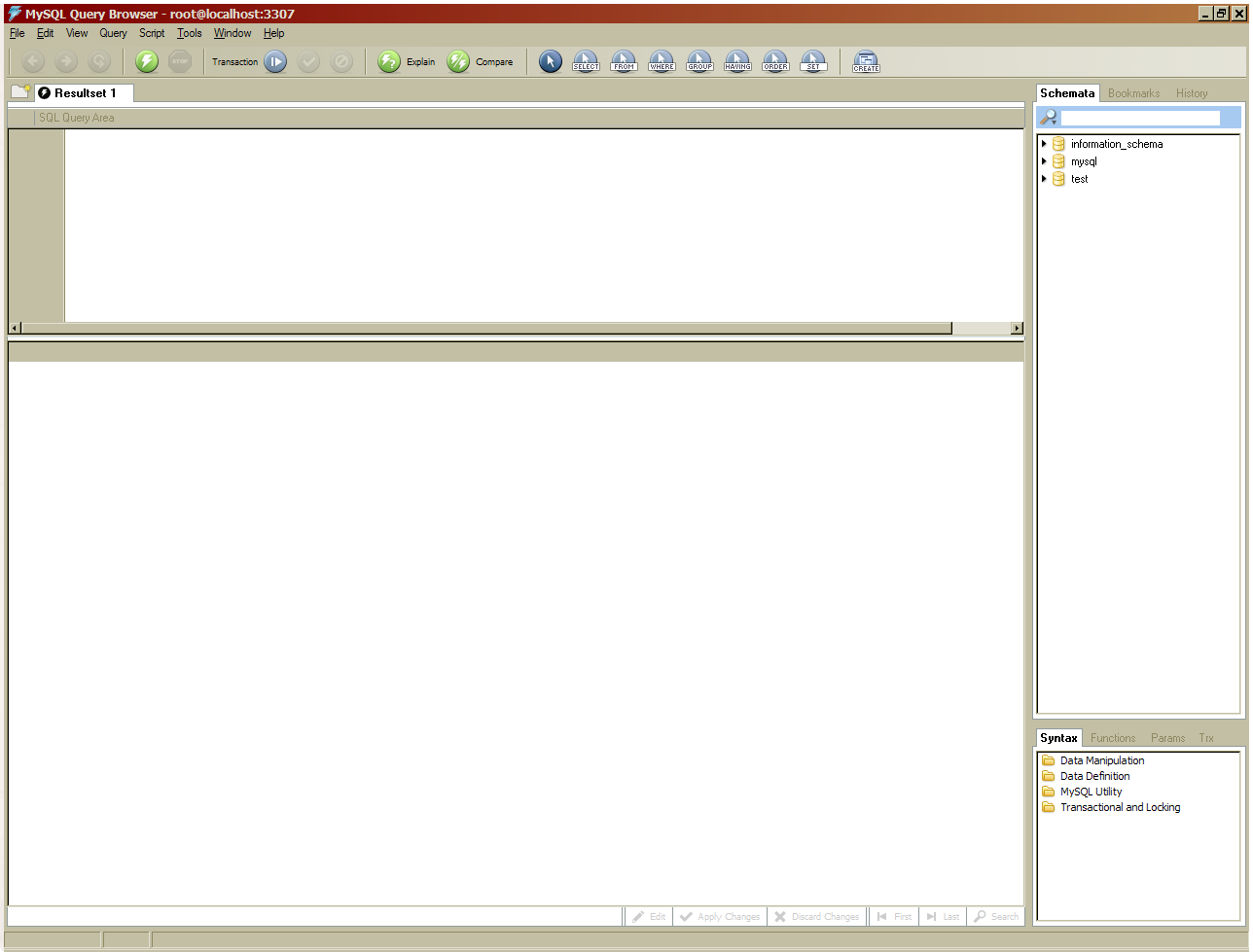Choose the SELECT query builder tool
Viewport: 1253px width, 952px height.
586,62
